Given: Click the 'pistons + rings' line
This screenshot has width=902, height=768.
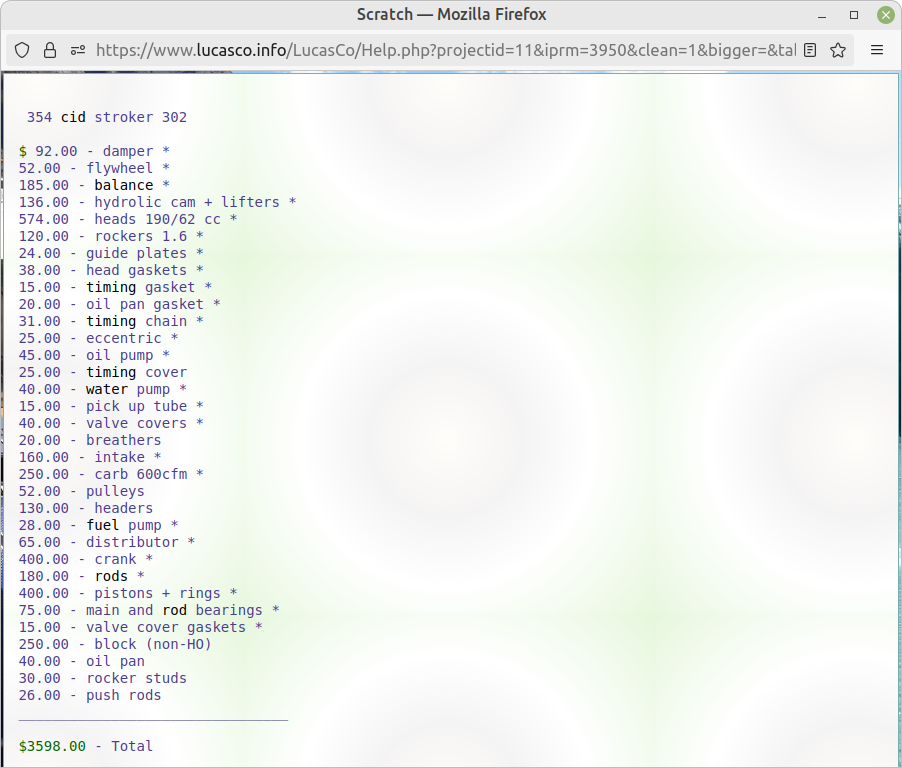Looking at the screenshot, I should 128,593.
